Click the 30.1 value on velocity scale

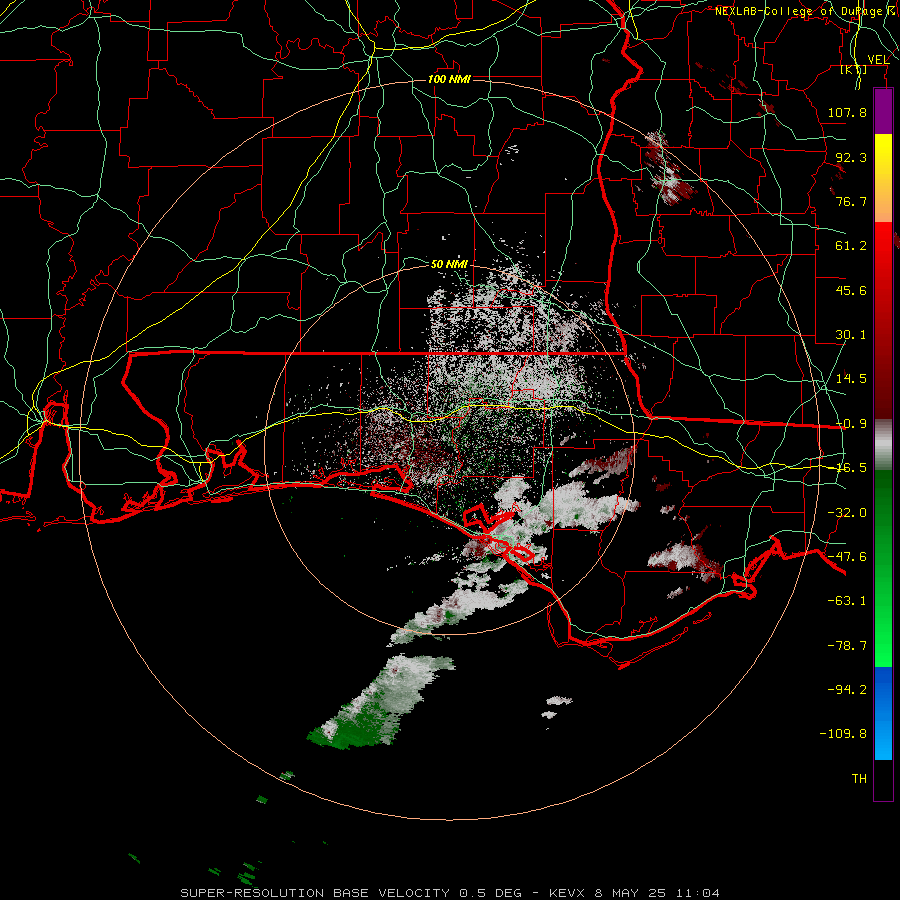(x=851, y=335)
